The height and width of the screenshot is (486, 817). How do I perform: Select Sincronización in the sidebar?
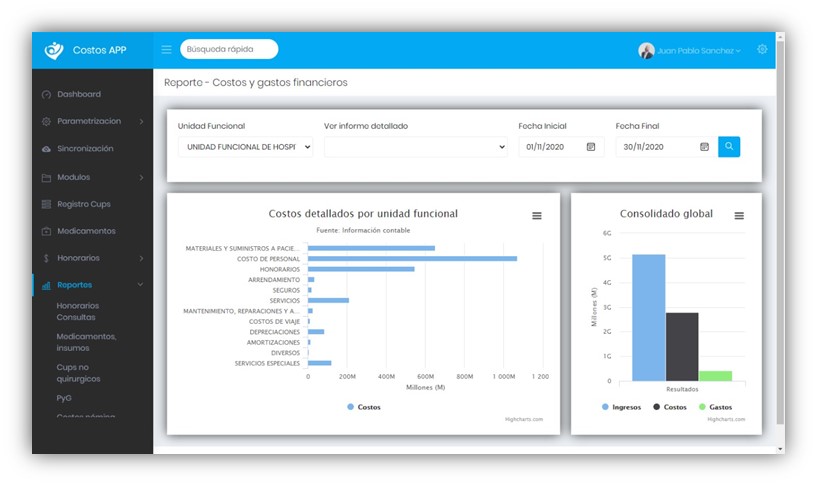pos(85,149)
